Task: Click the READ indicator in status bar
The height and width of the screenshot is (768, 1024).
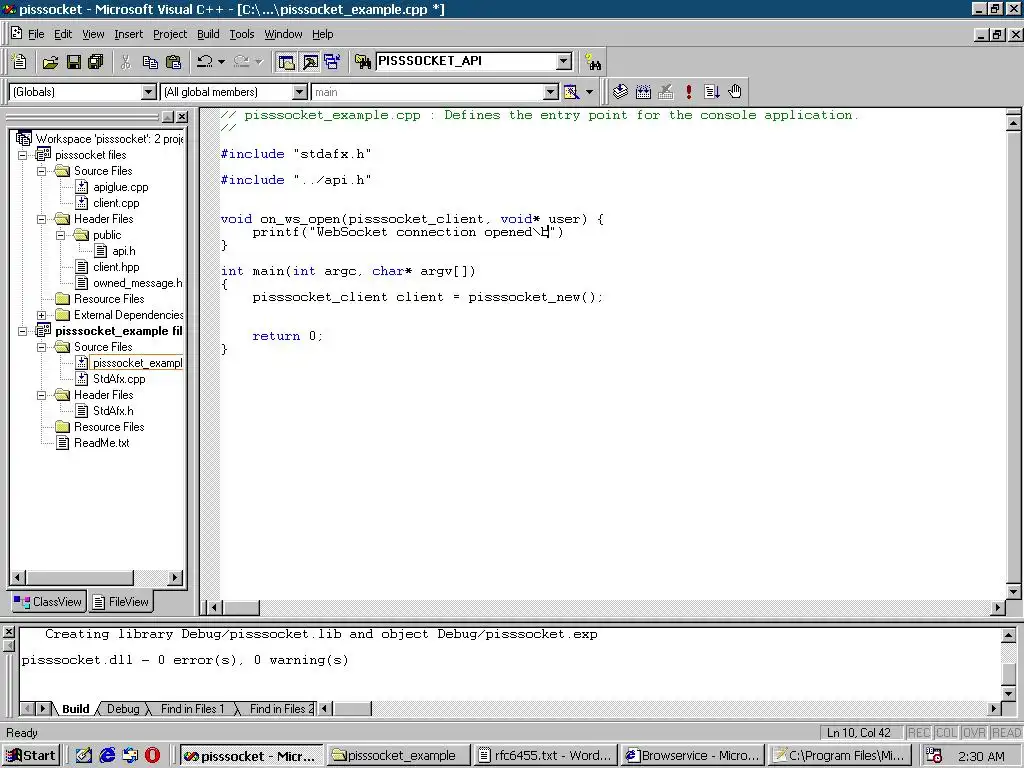Action: (x=1006, y=733)
